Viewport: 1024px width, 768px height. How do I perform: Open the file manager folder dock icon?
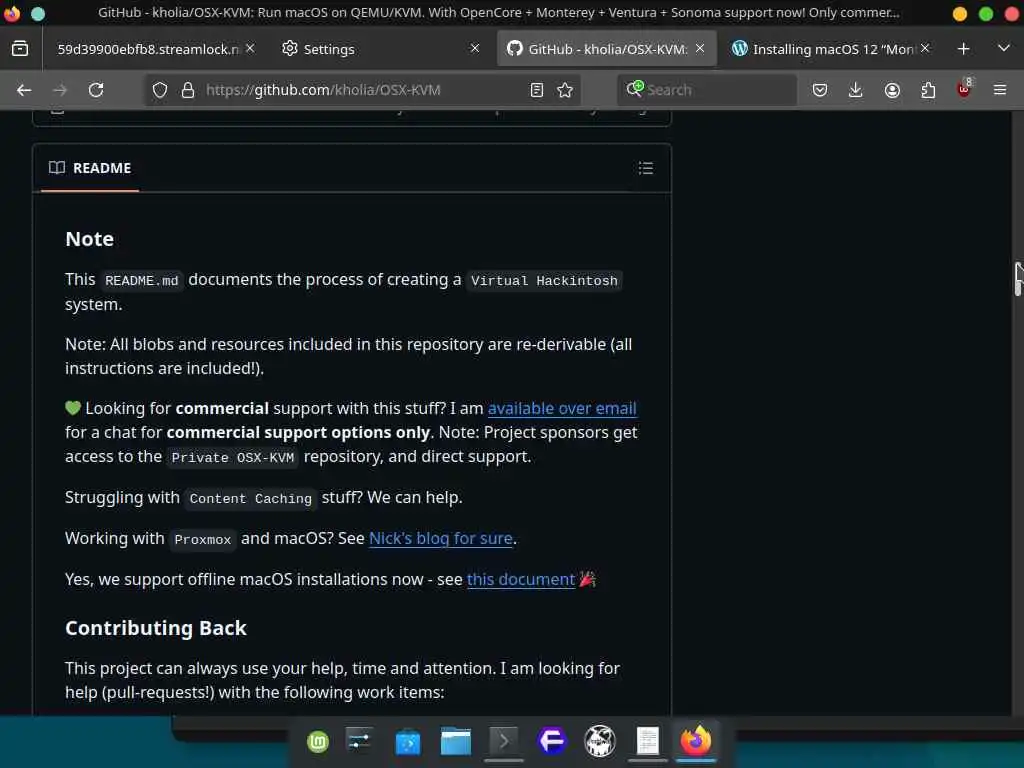tap(456, 741)
